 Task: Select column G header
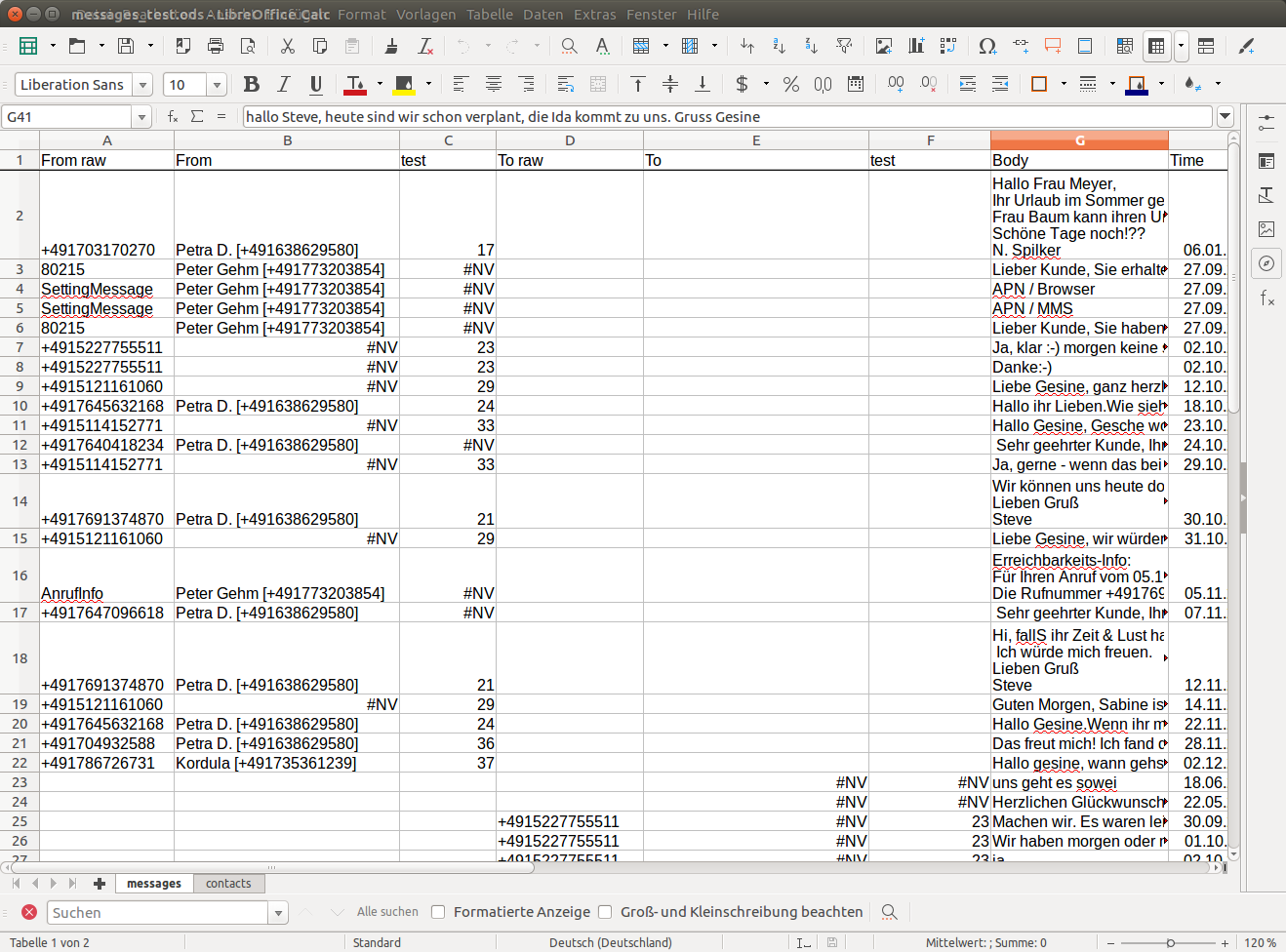[x=1079, y=140]
